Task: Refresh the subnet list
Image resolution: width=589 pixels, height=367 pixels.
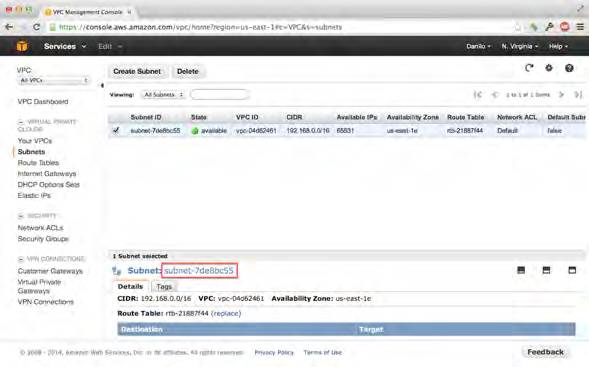Action: (x=529, y=68)
